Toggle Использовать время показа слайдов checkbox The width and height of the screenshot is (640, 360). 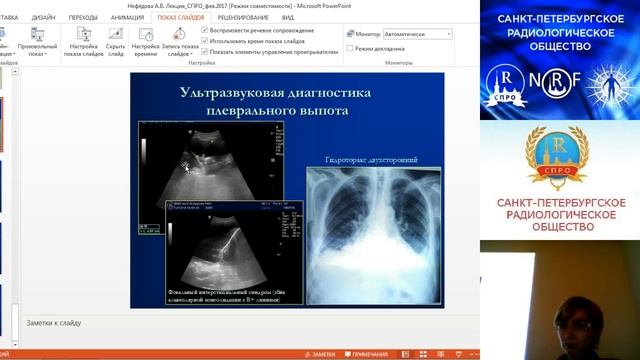point(204,41)
